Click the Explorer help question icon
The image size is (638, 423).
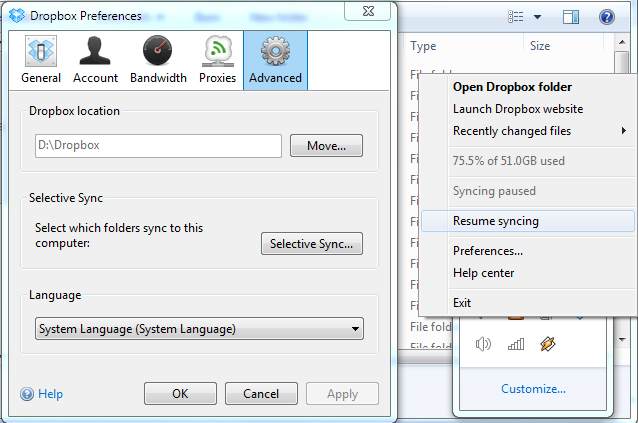[606, 17]
